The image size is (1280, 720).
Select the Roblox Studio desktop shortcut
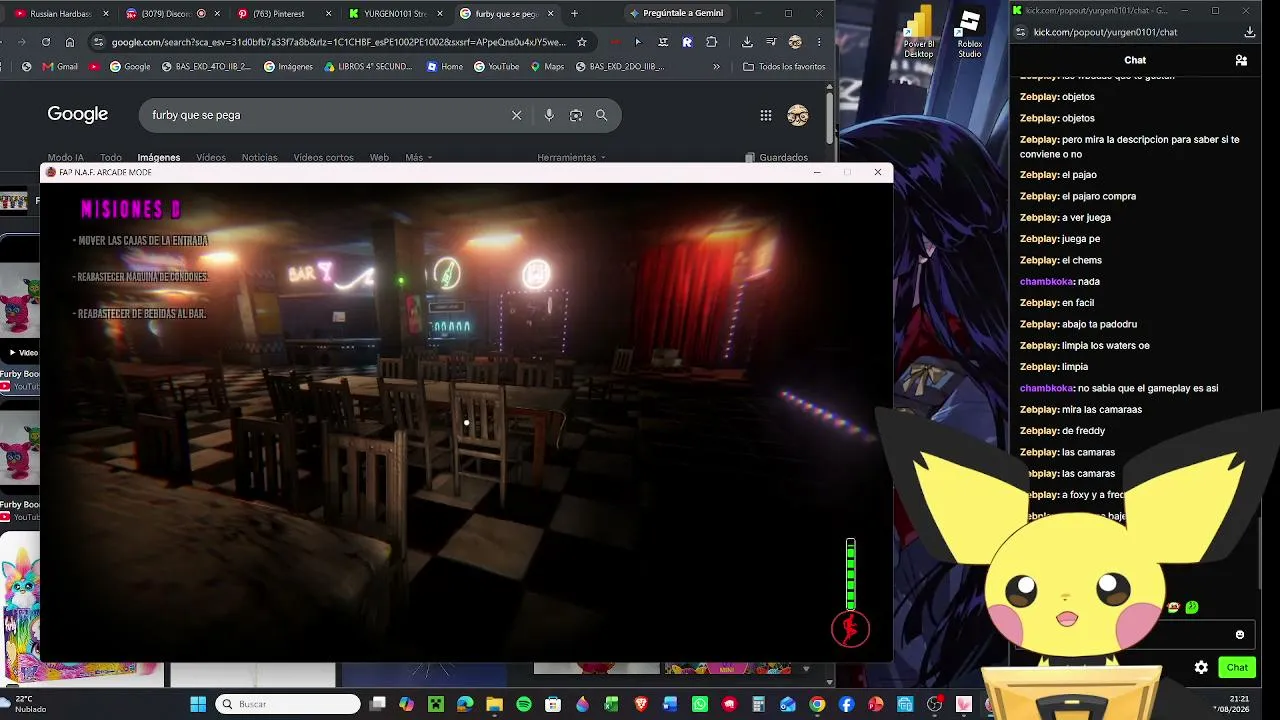(969, 32)
